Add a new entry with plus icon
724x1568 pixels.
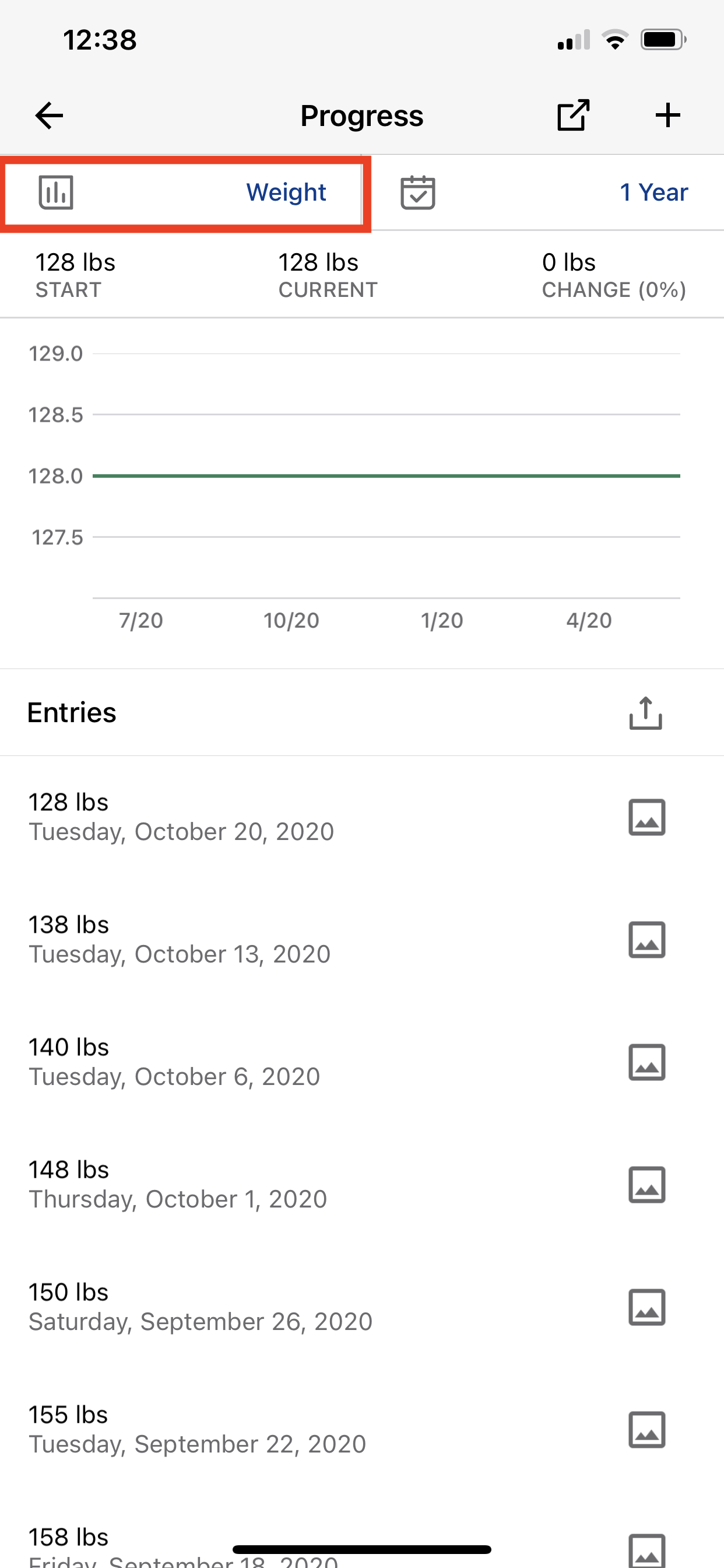667,115
